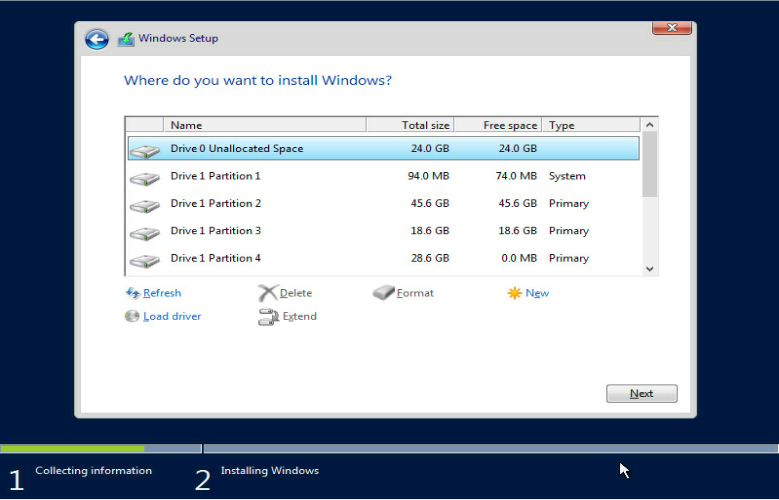Click the scroll up arrow of drive list
The image size is (779, 500).
coord(649,124)
